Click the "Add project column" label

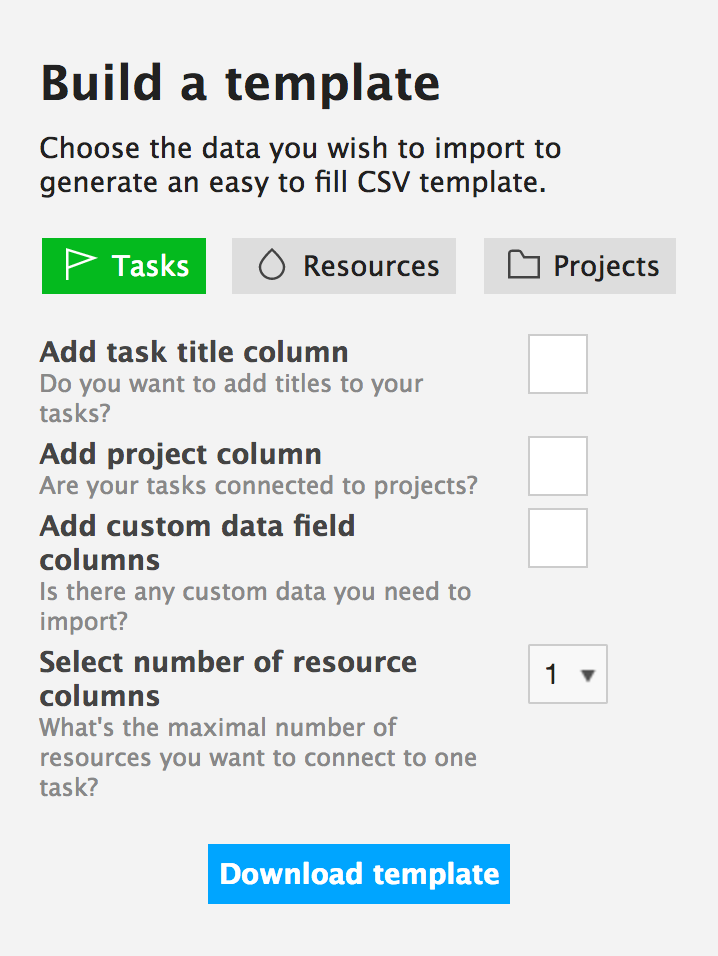point(180,454)
